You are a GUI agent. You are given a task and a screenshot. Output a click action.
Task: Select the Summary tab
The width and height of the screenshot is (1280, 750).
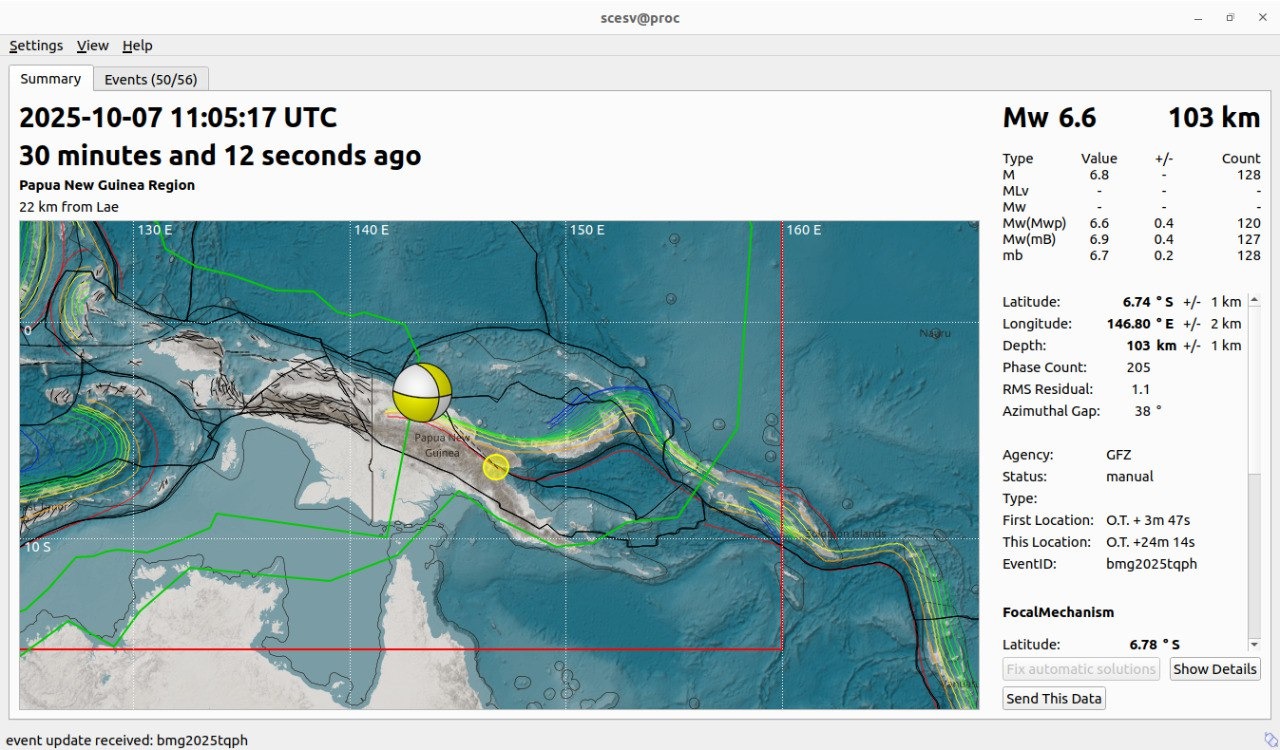tap(51, 79)
